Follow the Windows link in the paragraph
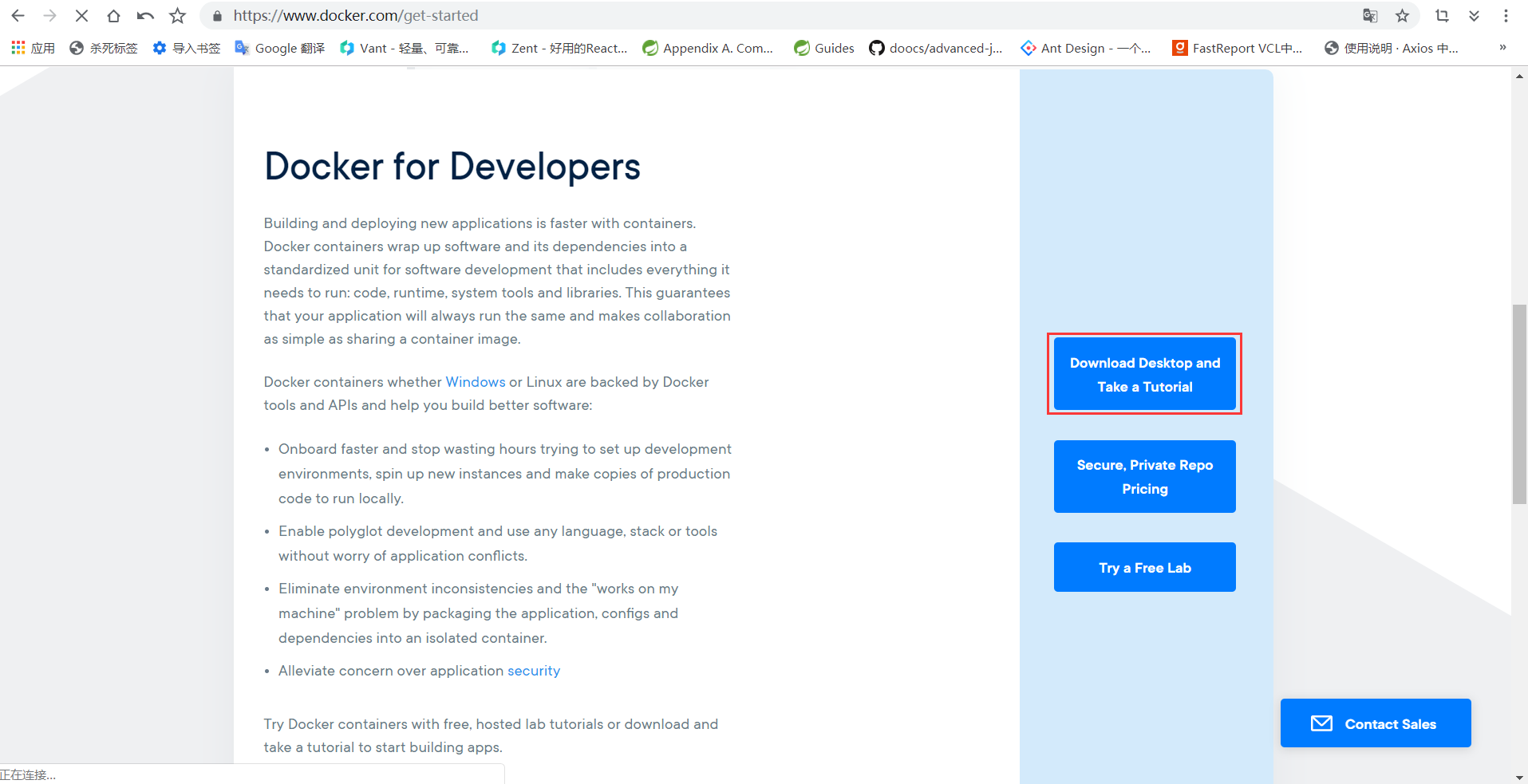Image resolution: width=1528 pixels, height=784 pixels. coord(476,382)
